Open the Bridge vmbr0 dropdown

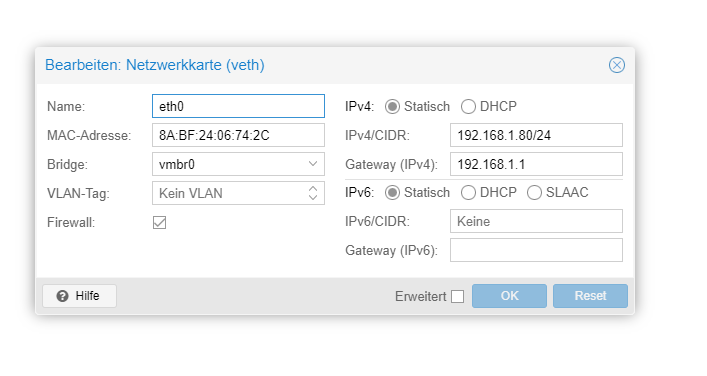313,164
